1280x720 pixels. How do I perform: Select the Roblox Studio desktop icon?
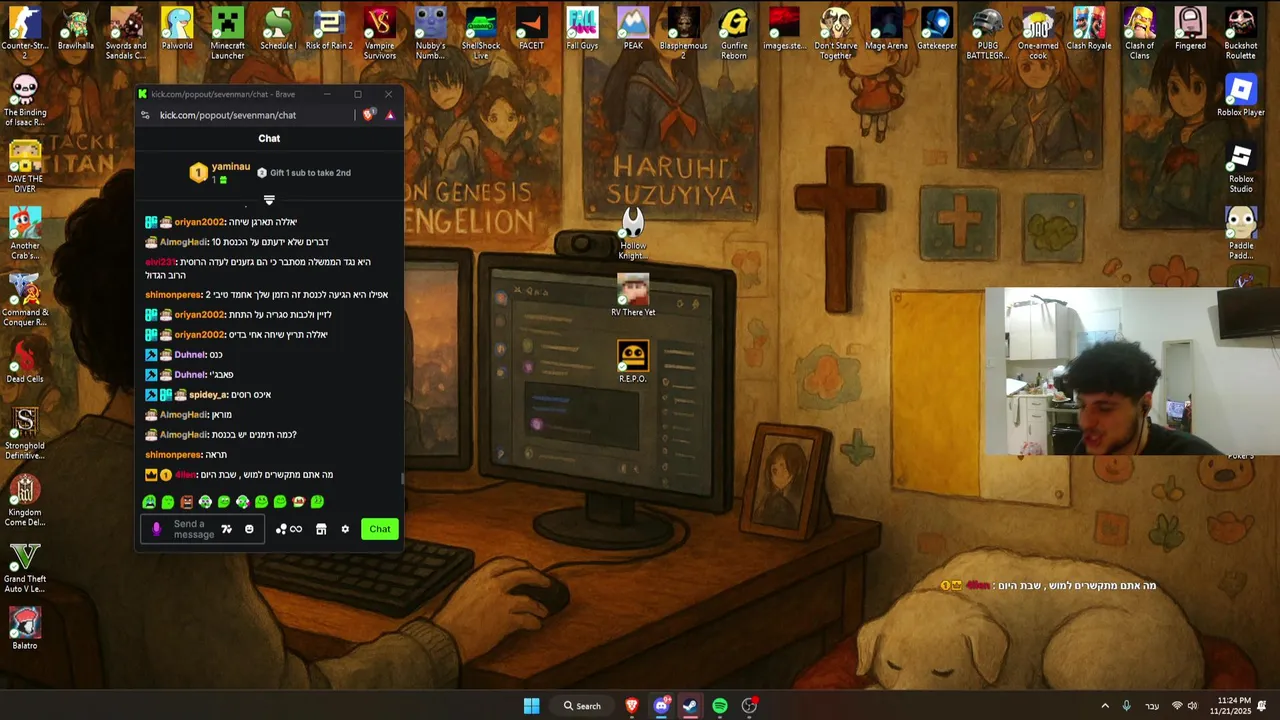(x=1241, y=168)
